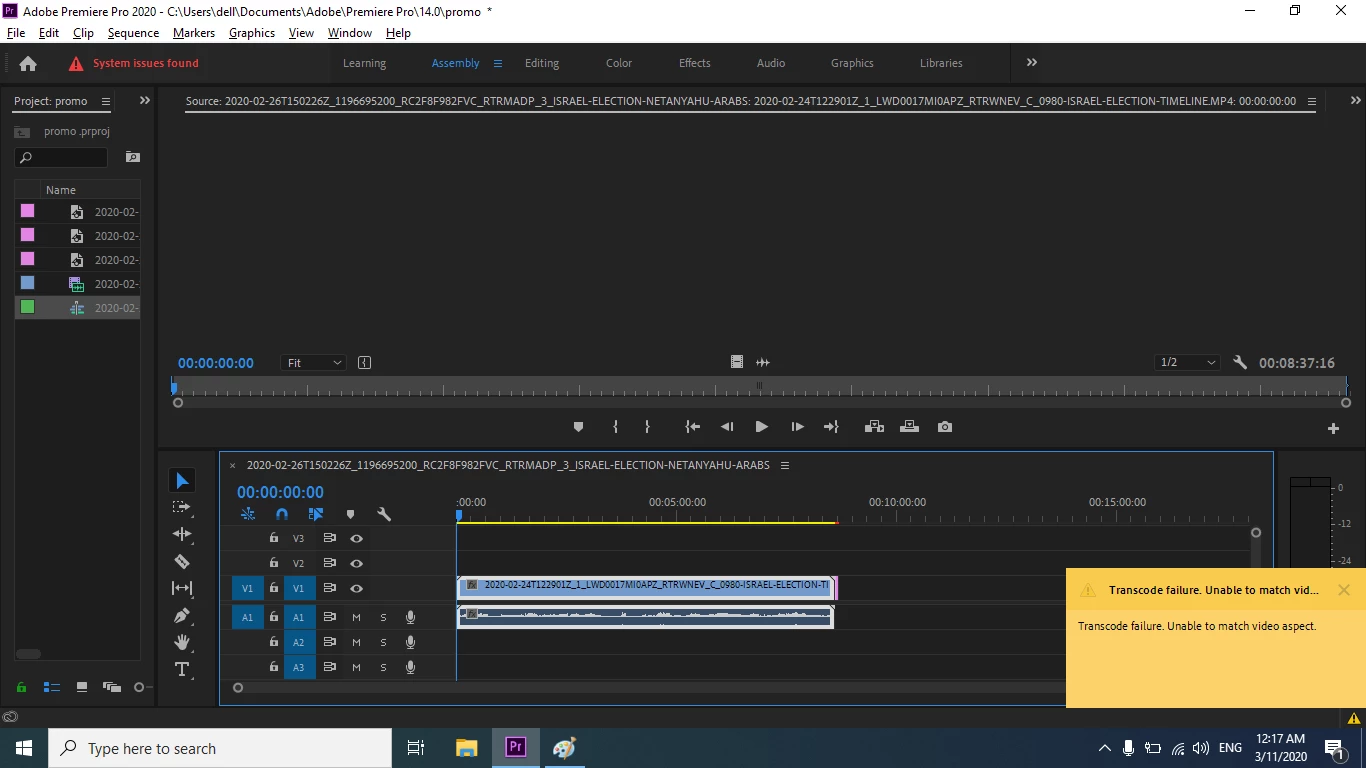Click the Insert edit button
The image size is (1366, 768).
tap(874, 427)
